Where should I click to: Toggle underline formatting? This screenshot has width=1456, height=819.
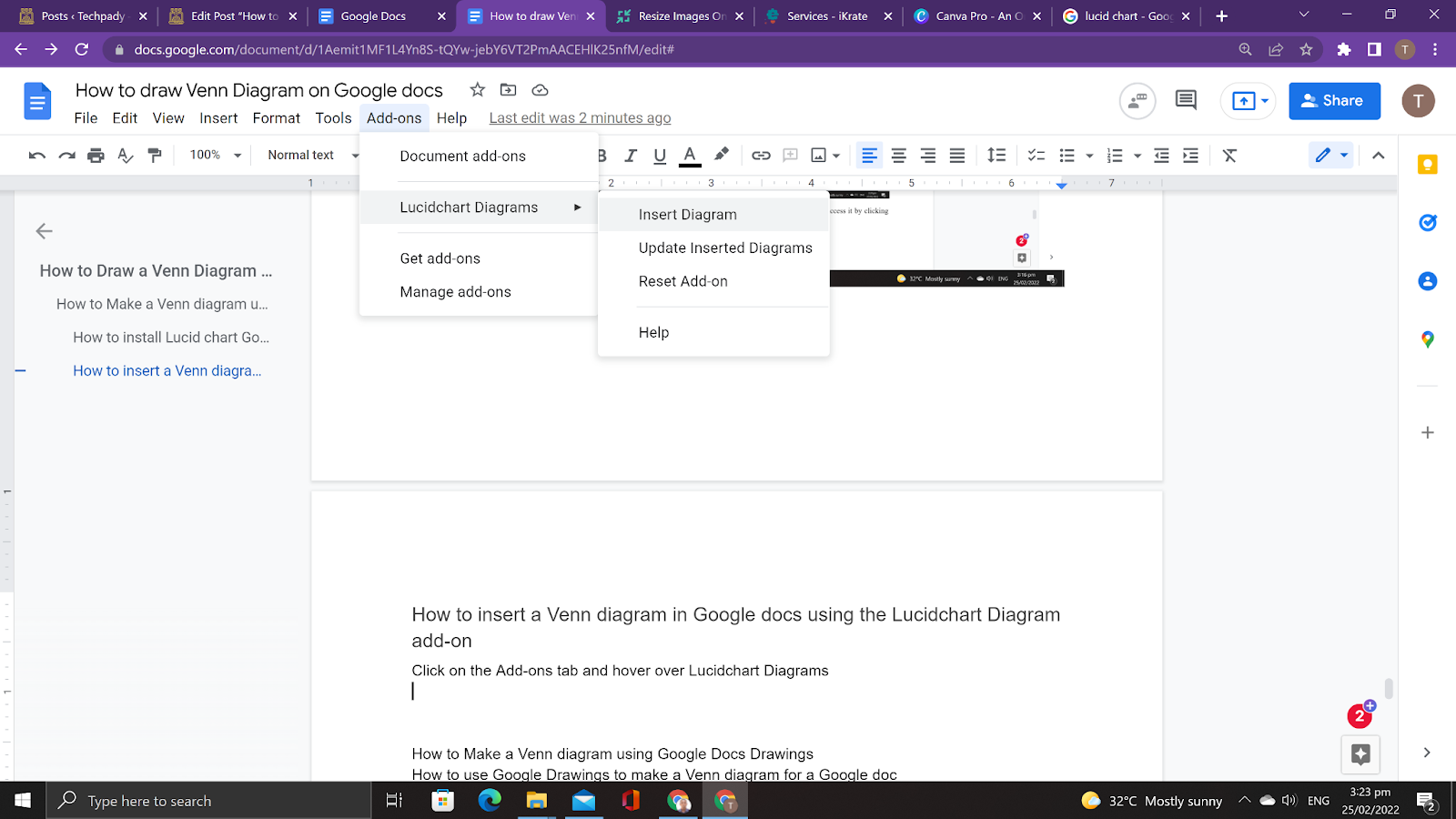[660, 156]
